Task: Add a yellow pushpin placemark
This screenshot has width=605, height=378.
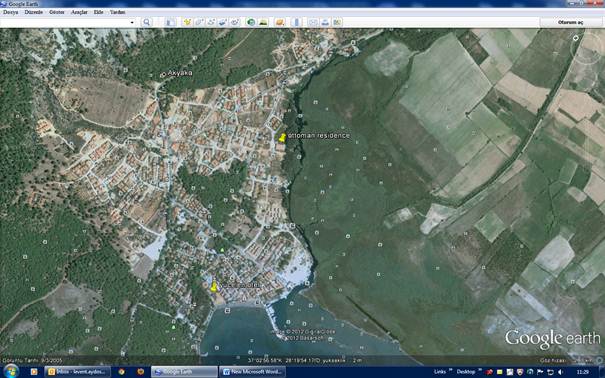Action: coord(187,22)
